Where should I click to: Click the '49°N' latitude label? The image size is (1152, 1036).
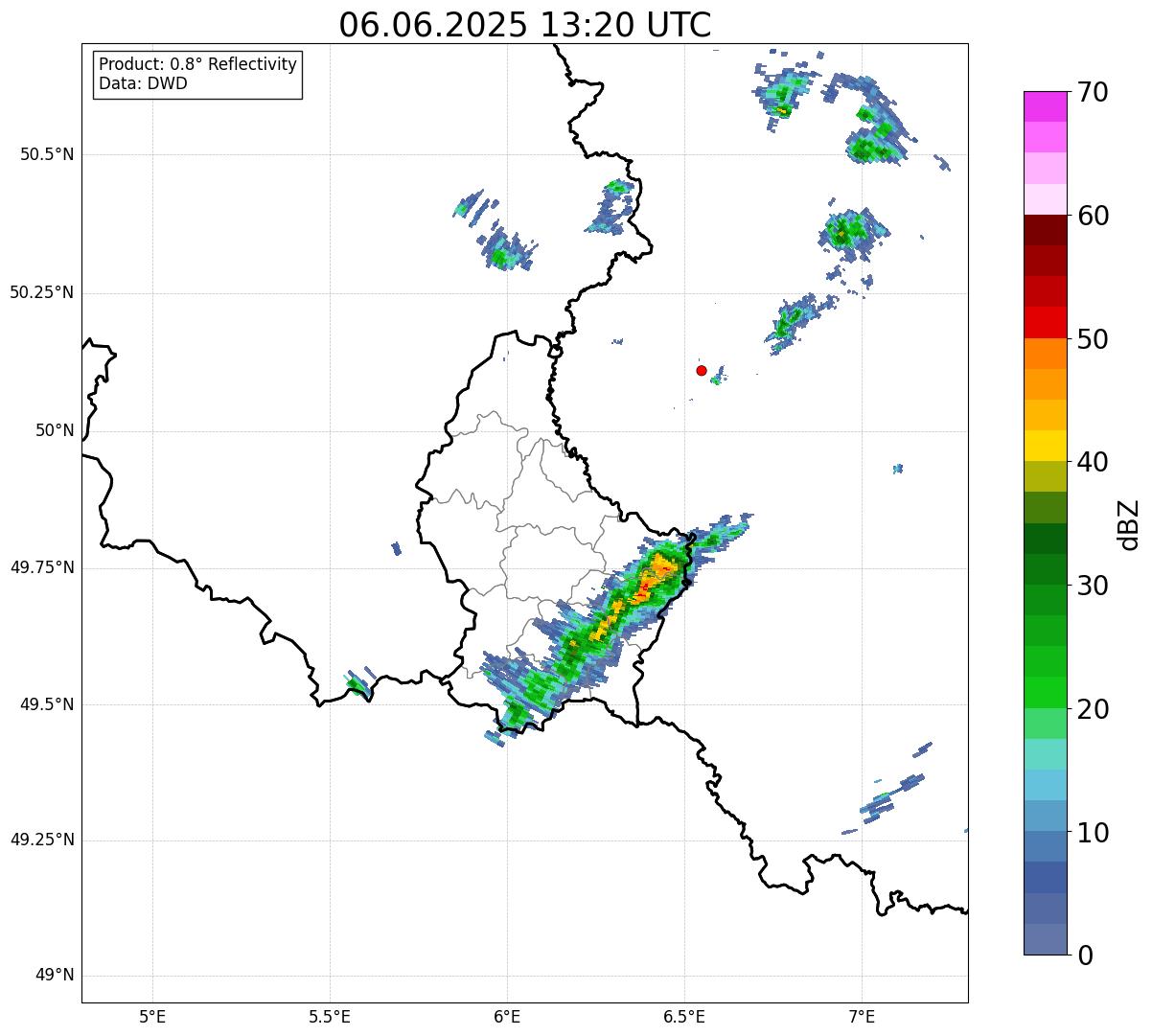tap(54, 976)
